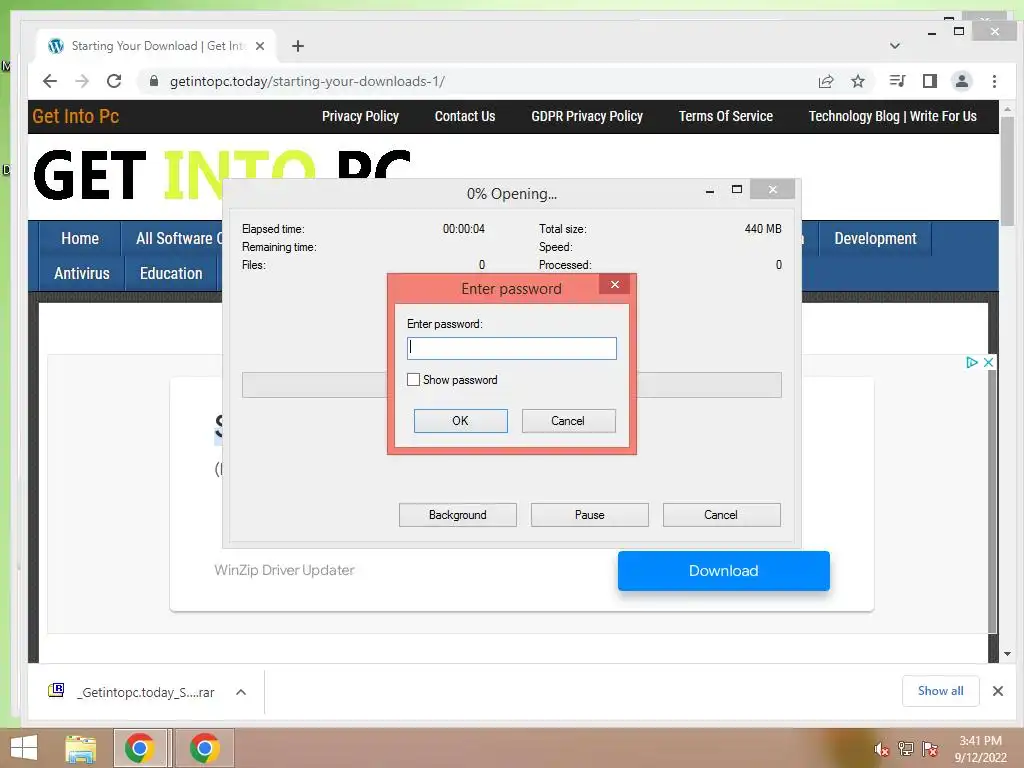Open the Education menu item
This screenshot has height=768, width=1024.
pos(171,273)
